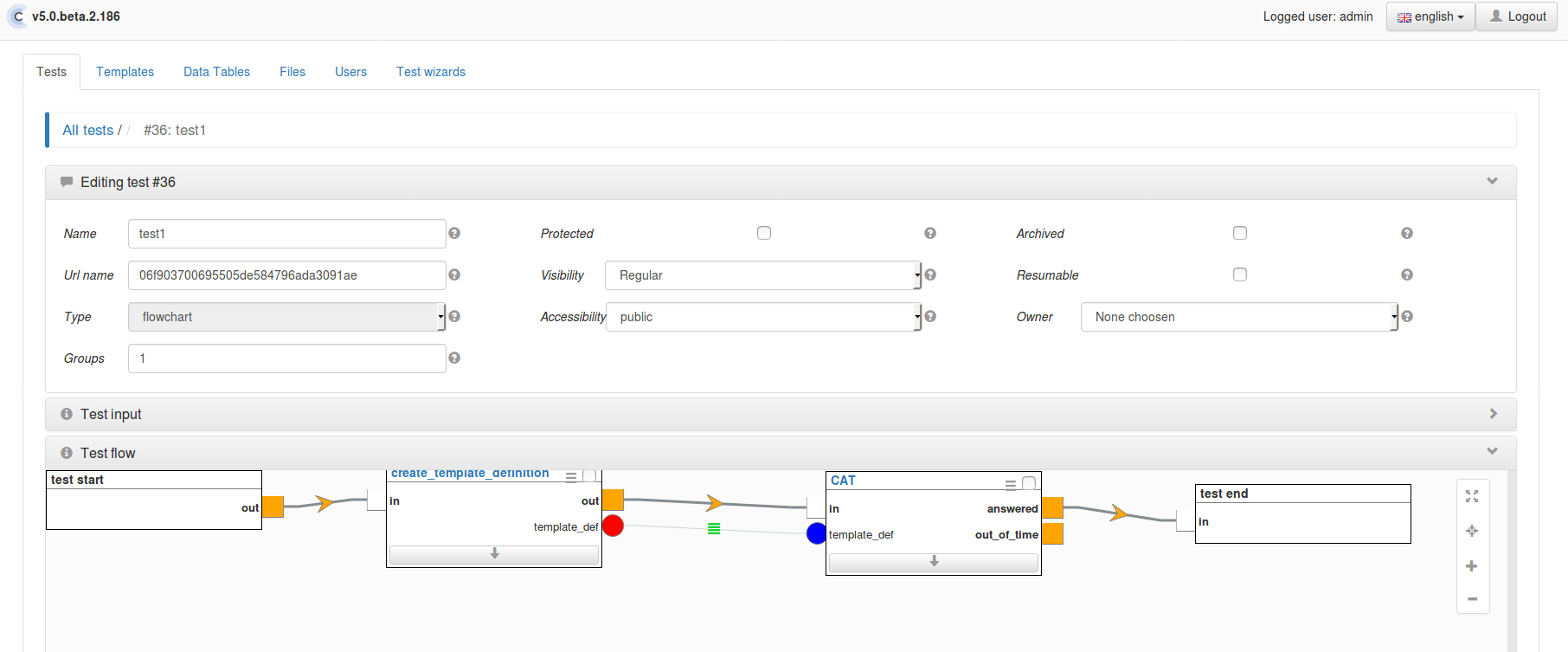Click help icon beside the Url name field
Screen dimensions: 1568x652
tap(454, 274)
